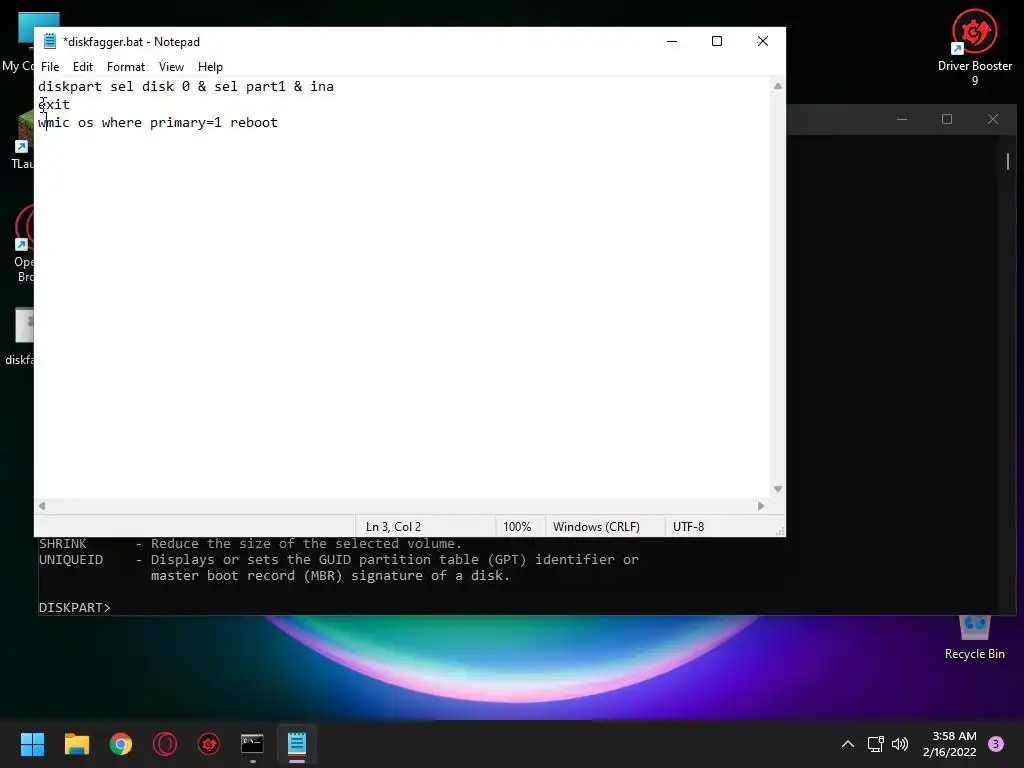Image resolution: width=1024 pixels, height=768 pixels.
Task: Click the Notepad taskbar icon
Action: (297, 744)
